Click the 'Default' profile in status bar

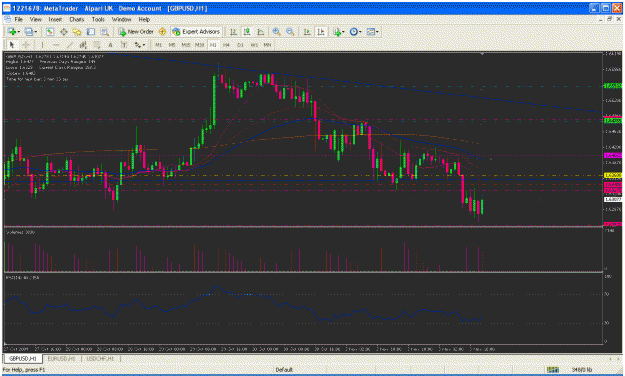coord(284,370)
